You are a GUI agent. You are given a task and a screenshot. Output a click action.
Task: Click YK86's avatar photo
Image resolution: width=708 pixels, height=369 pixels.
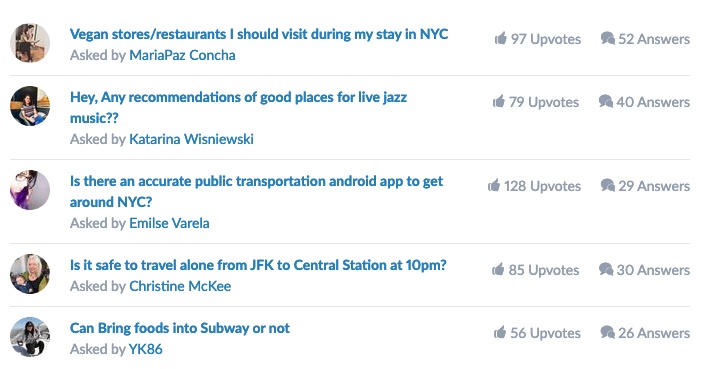pos(30,337)
